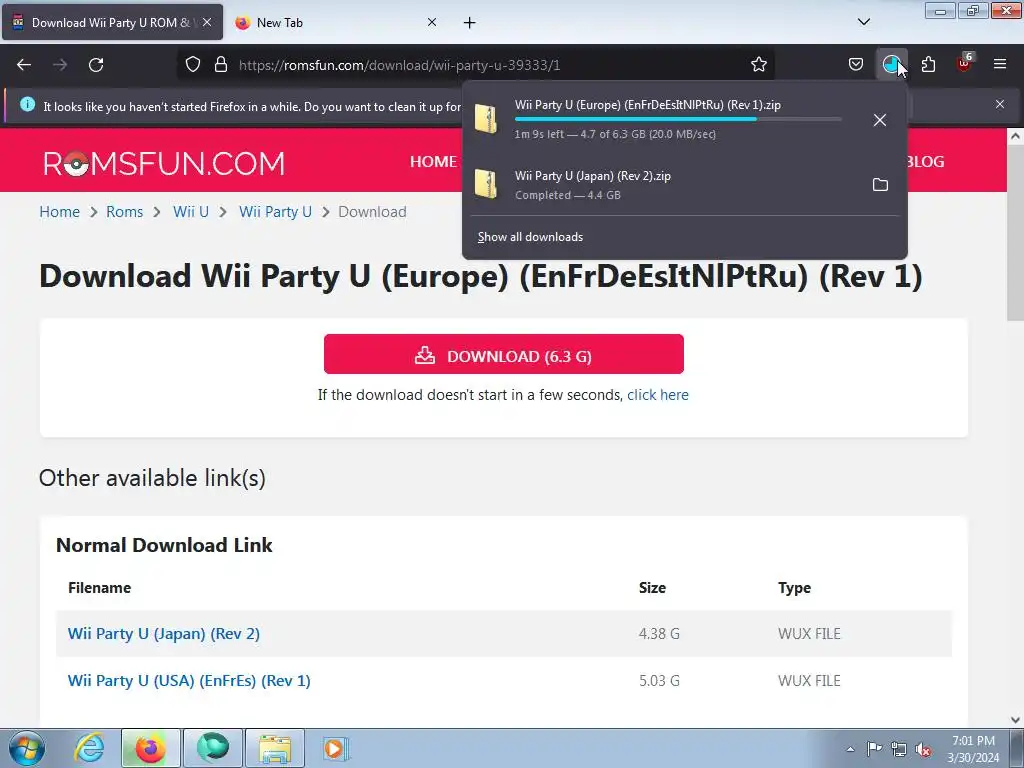Image resolution: width=1024 pixels, height=768 pixels.
Task: Open the uBlock Origin extension icon
Action: pos(965,63)
